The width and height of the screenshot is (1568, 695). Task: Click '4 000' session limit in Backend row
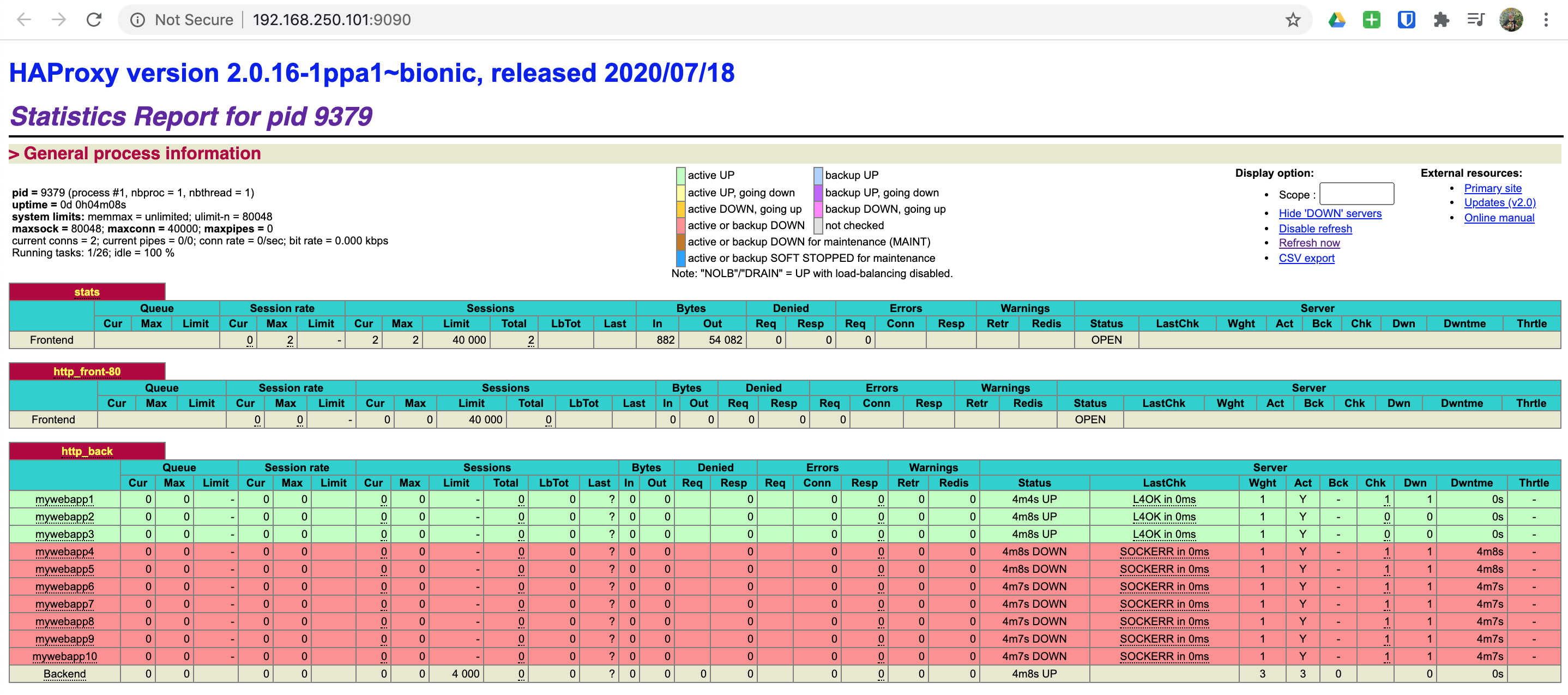point(466,674)
